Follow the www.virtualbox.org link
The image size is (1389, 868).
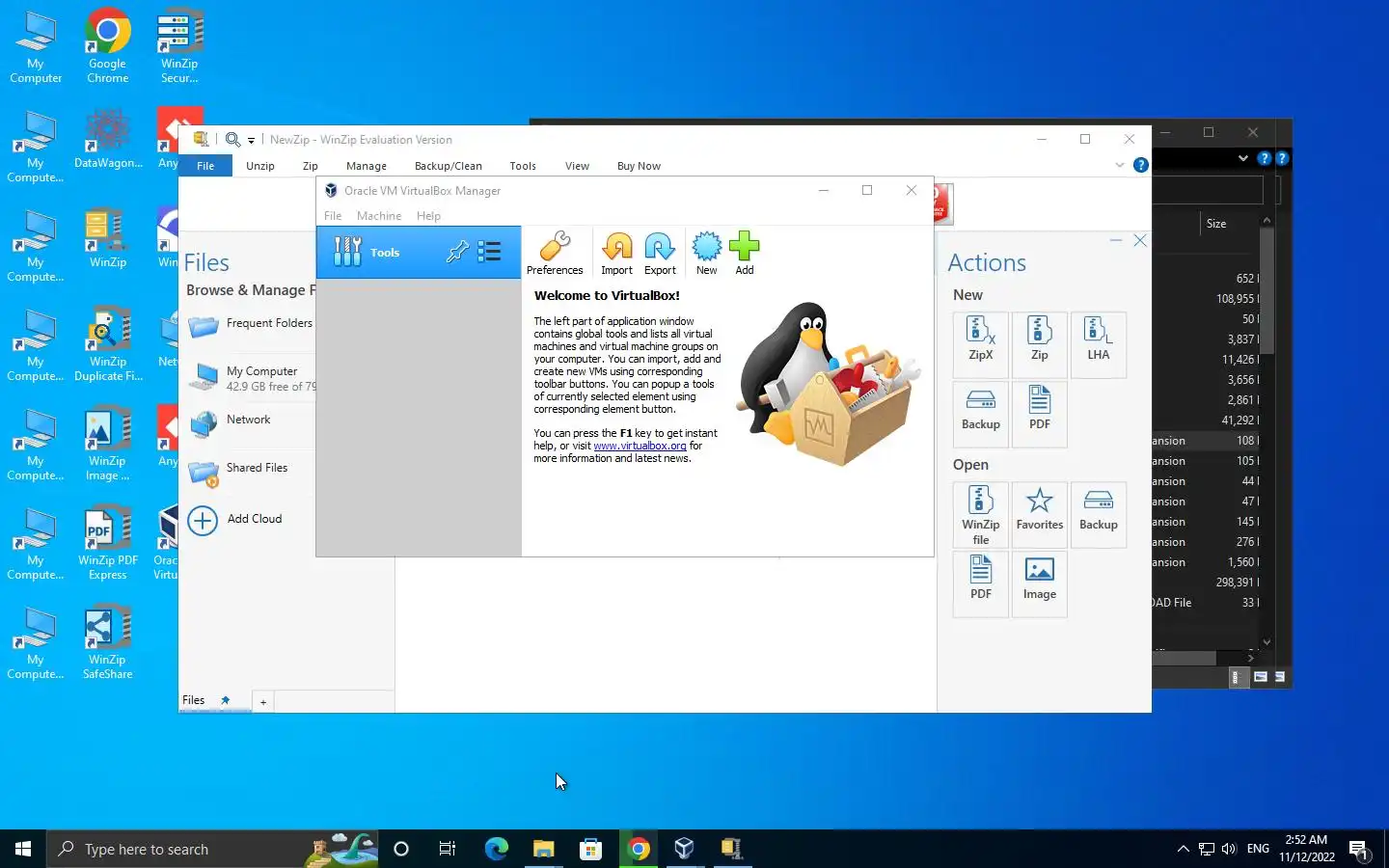tap(640, 446)
